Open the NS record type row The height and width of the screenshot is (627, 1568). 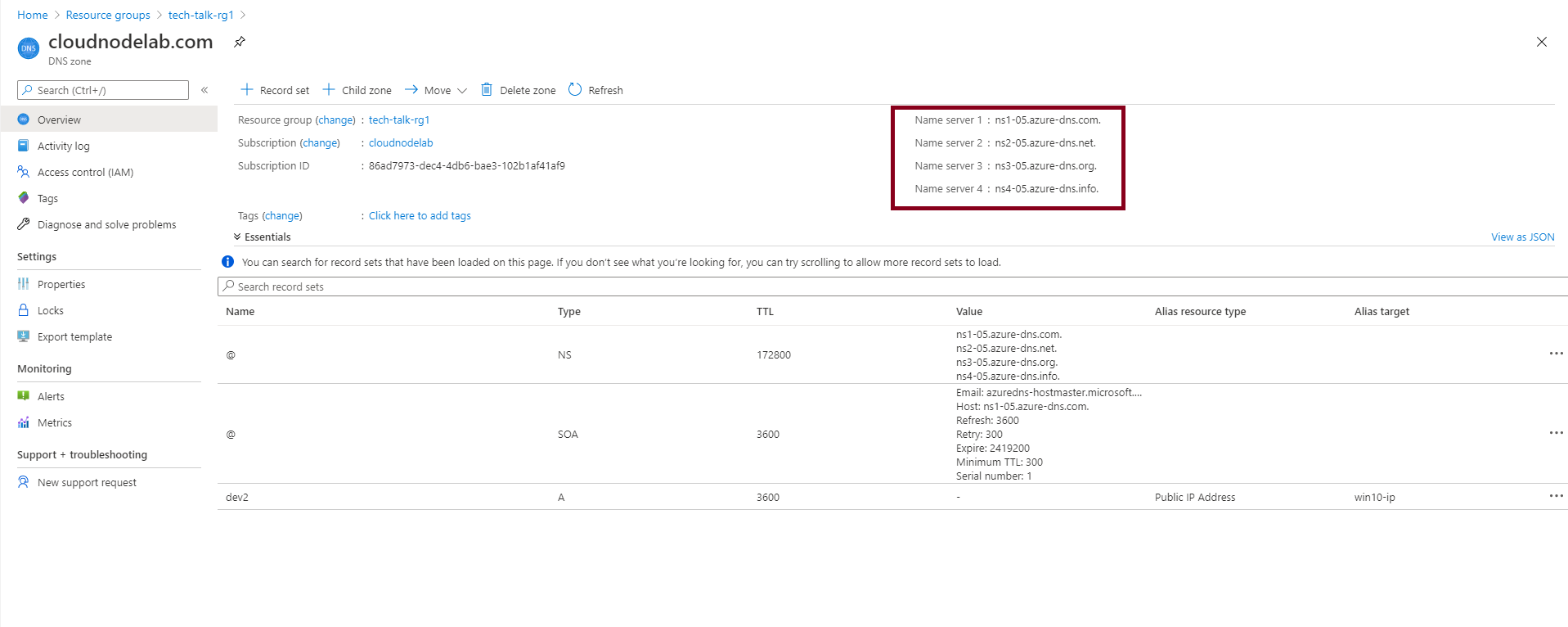point(564,354)
